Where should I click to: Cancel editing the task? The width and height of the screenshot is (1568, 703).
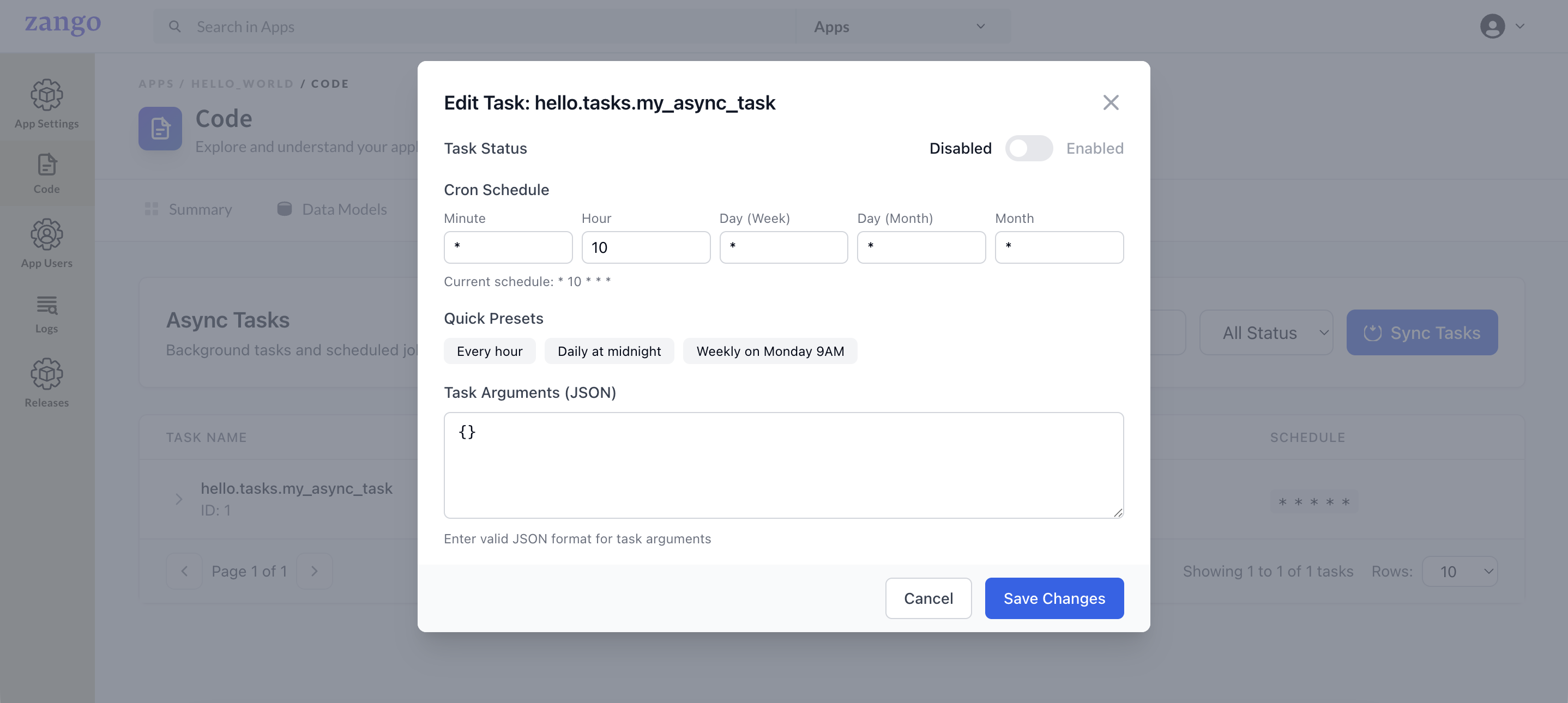[928, 598]
